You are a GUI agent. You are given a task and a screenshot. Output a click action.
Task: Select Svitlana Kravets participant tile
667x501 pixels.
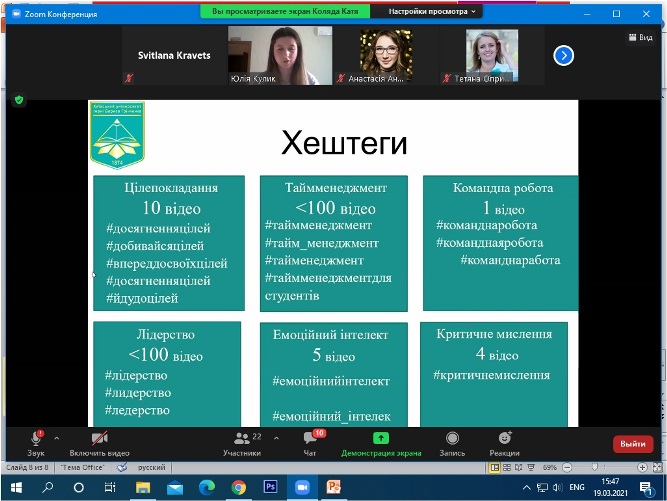pyautogui.click(x=174, y=55)
